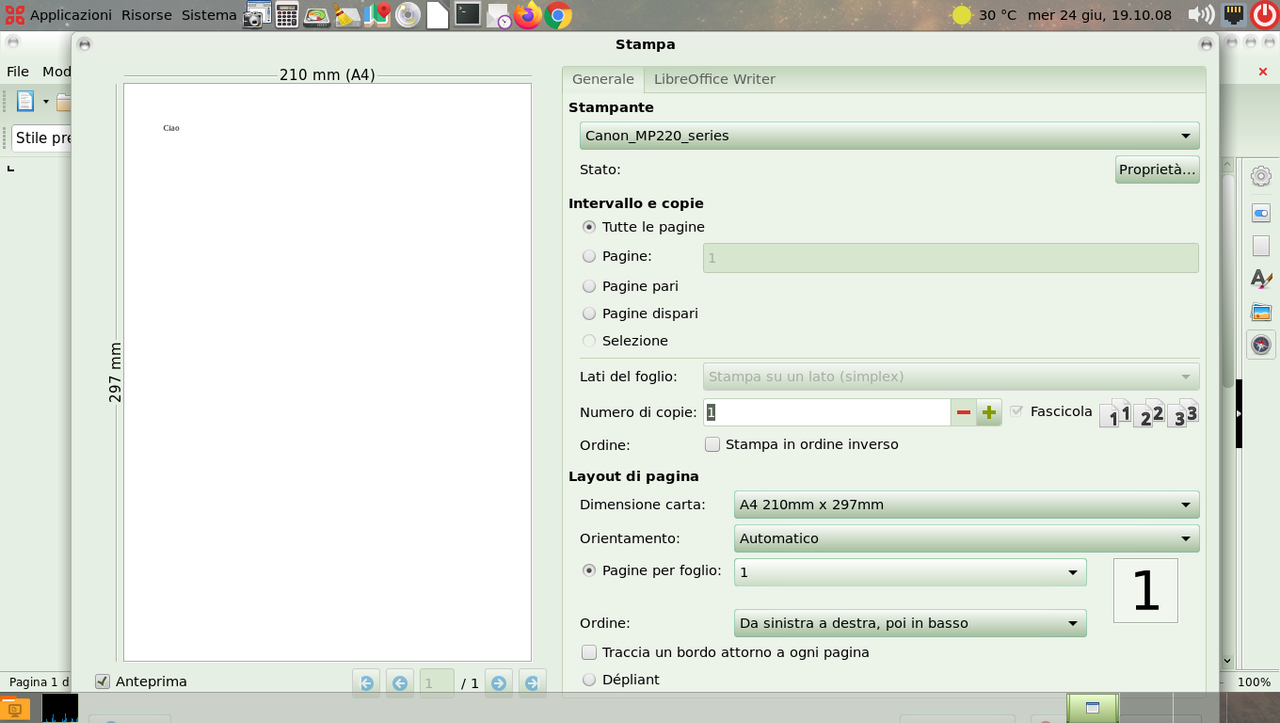Click the collate pages illustration

point(1148,412)
